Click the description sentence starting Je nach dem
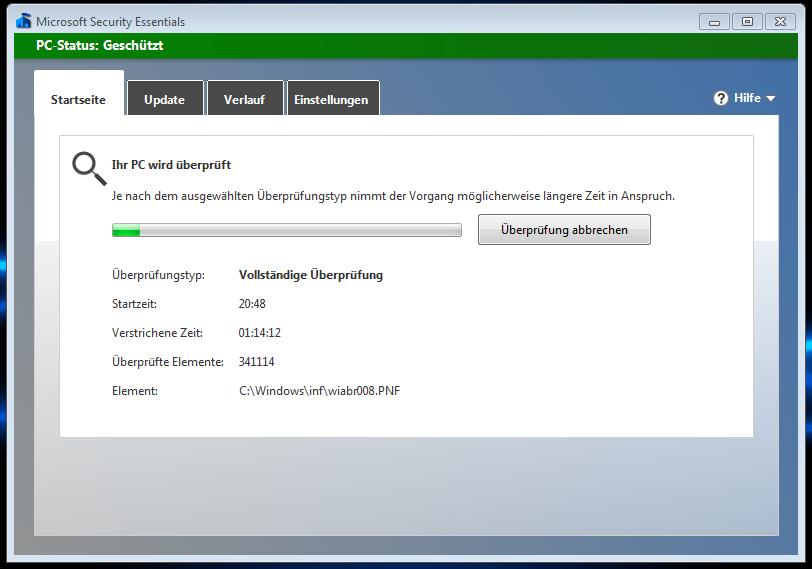This screenshot has height=569, width=812. click(x=393, y=196)
